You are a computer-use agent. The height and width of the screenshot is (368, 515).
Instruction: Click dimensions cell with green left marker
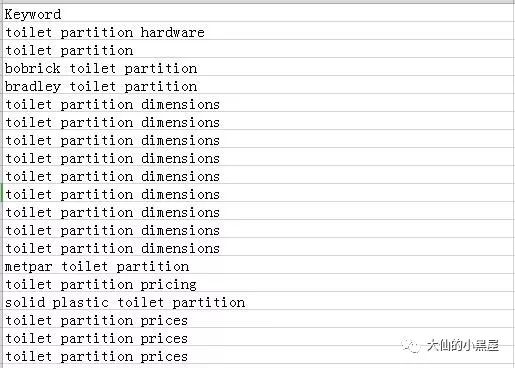pyautogui.click(x=258, y=193)
